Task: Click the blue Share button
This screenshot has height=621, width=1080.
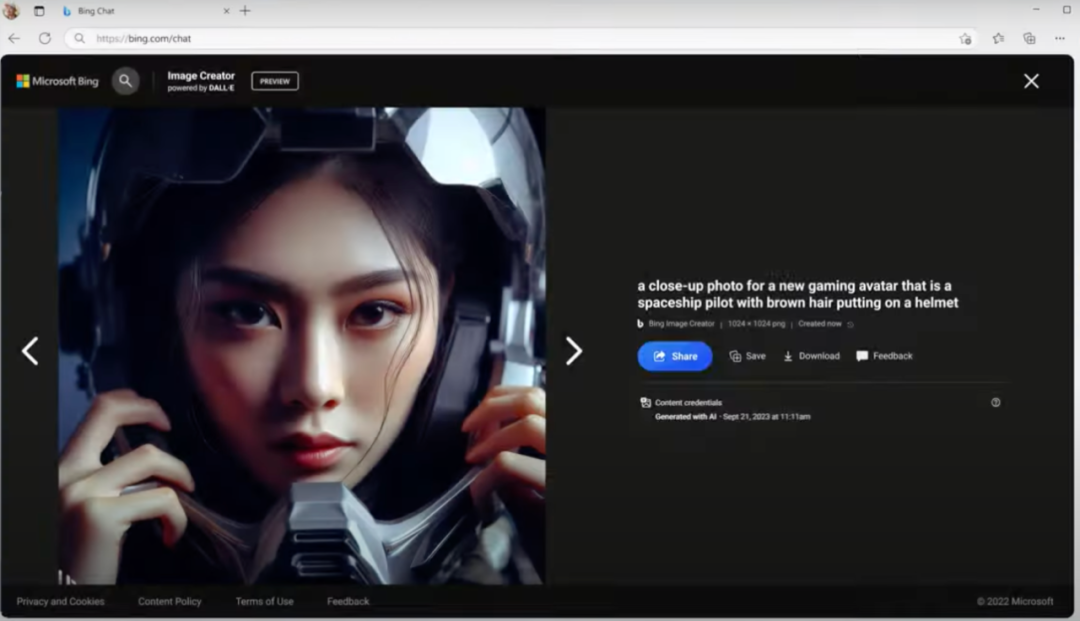Action: coord(675,356)
